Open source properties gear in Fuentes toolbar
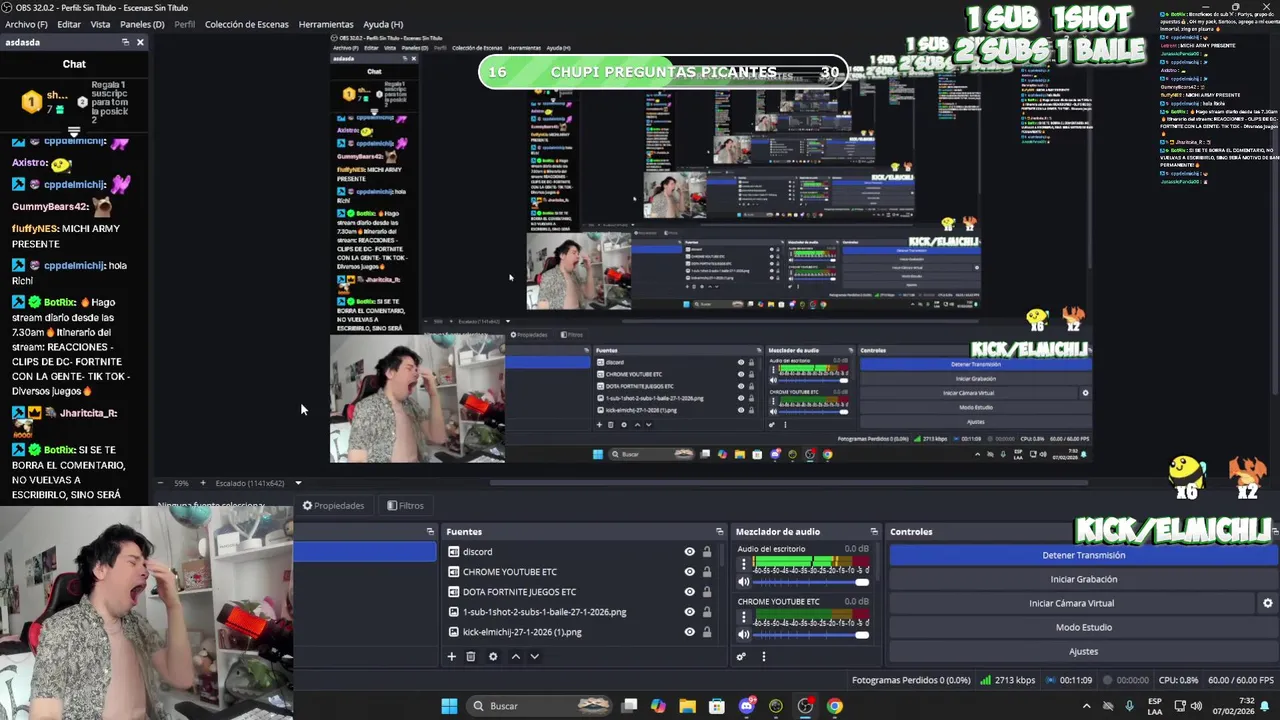The image size is (1280, 720). point(493,657)
